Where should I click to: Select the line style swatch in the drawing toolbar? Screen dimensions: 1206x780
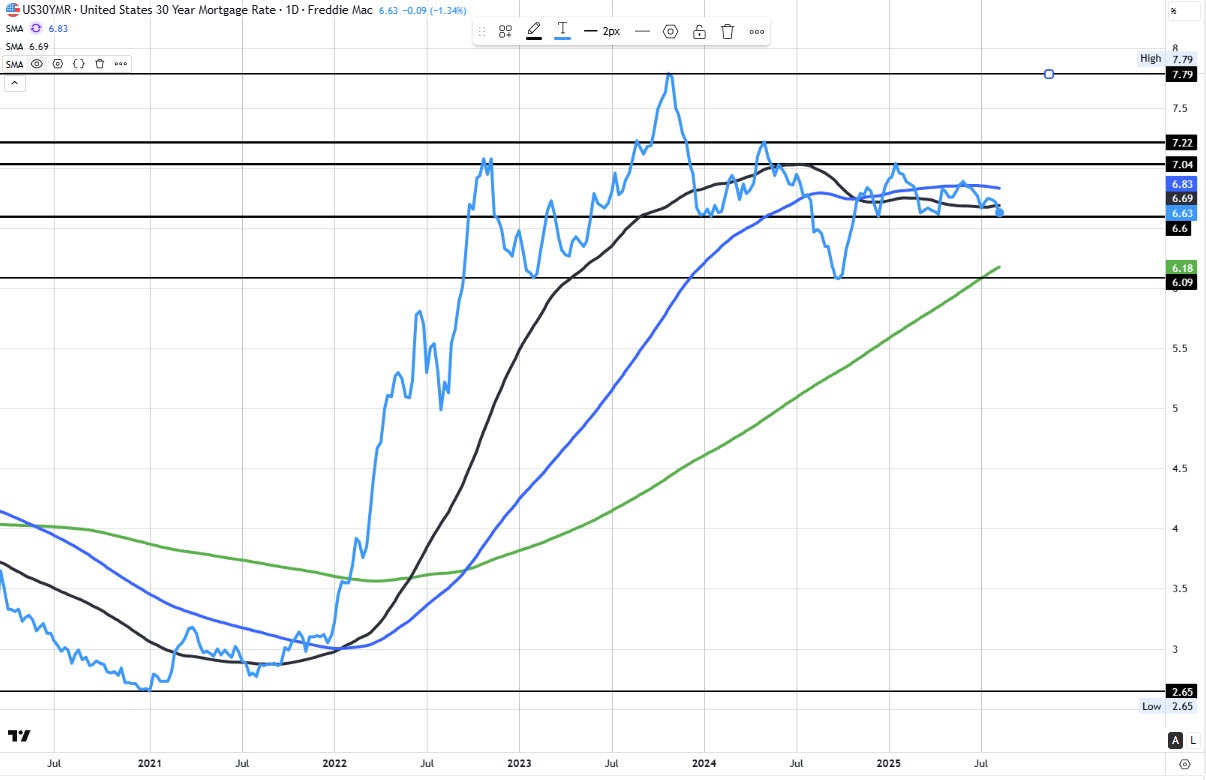click(x=640, y=31)
